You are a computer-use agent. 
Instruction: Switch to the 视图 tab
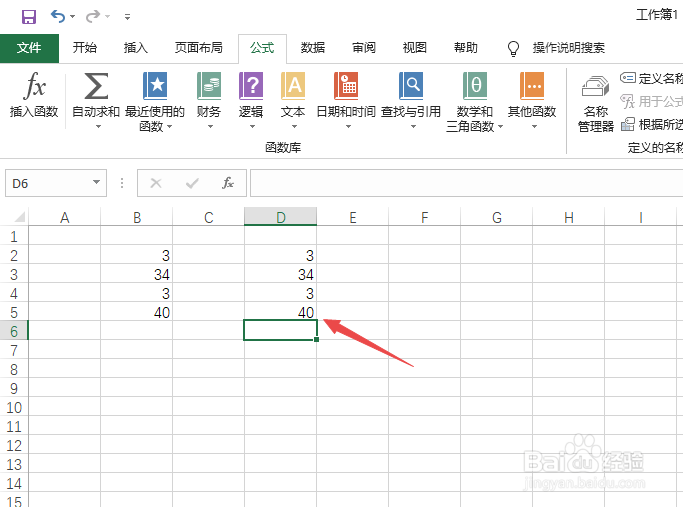(414, 47)
